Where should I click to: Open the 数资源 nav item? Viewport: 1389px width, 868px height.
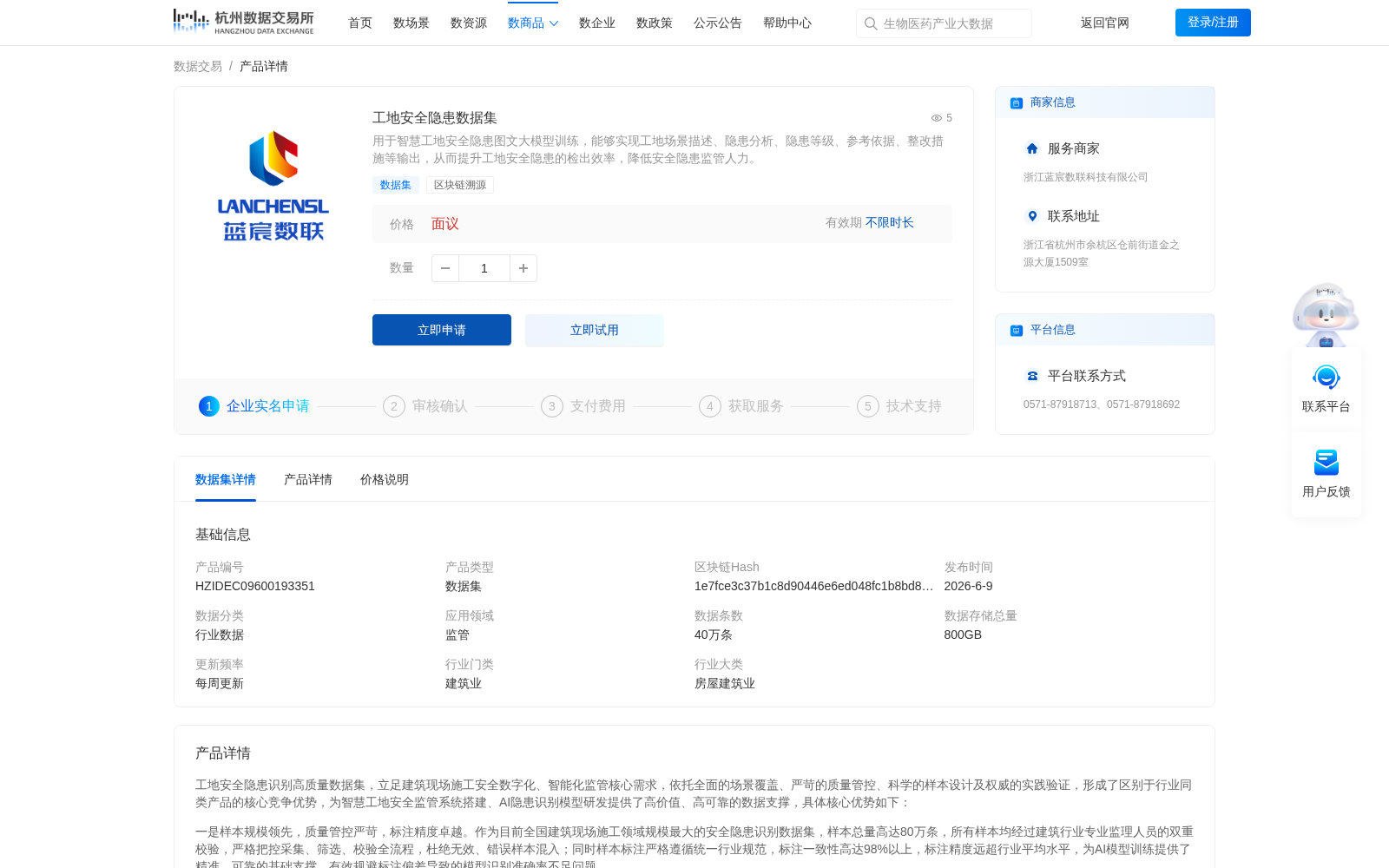point(469,23)
